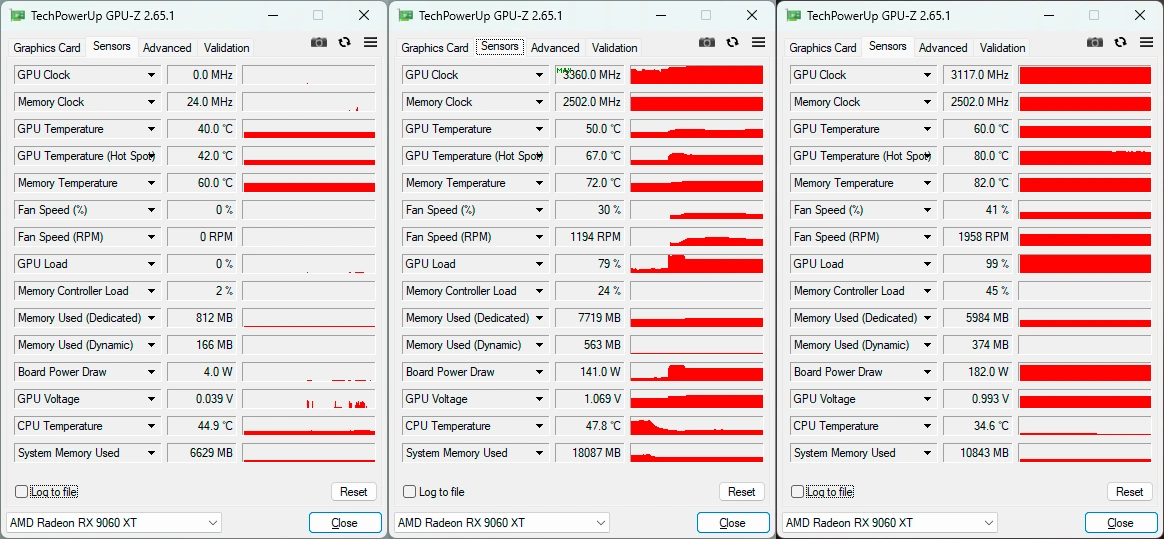Select Sensors tab in middle window

(500, 46)
